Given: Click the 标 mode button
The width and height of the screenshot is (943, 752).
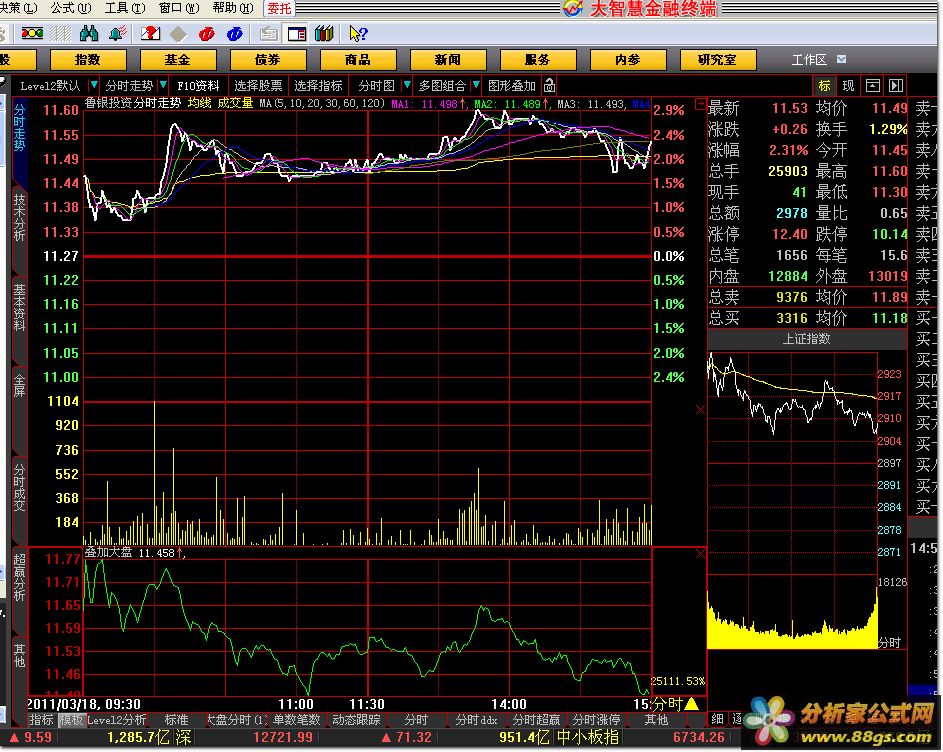Looking at the screenshot, I should pyautogui.click(x=824, y=85).
